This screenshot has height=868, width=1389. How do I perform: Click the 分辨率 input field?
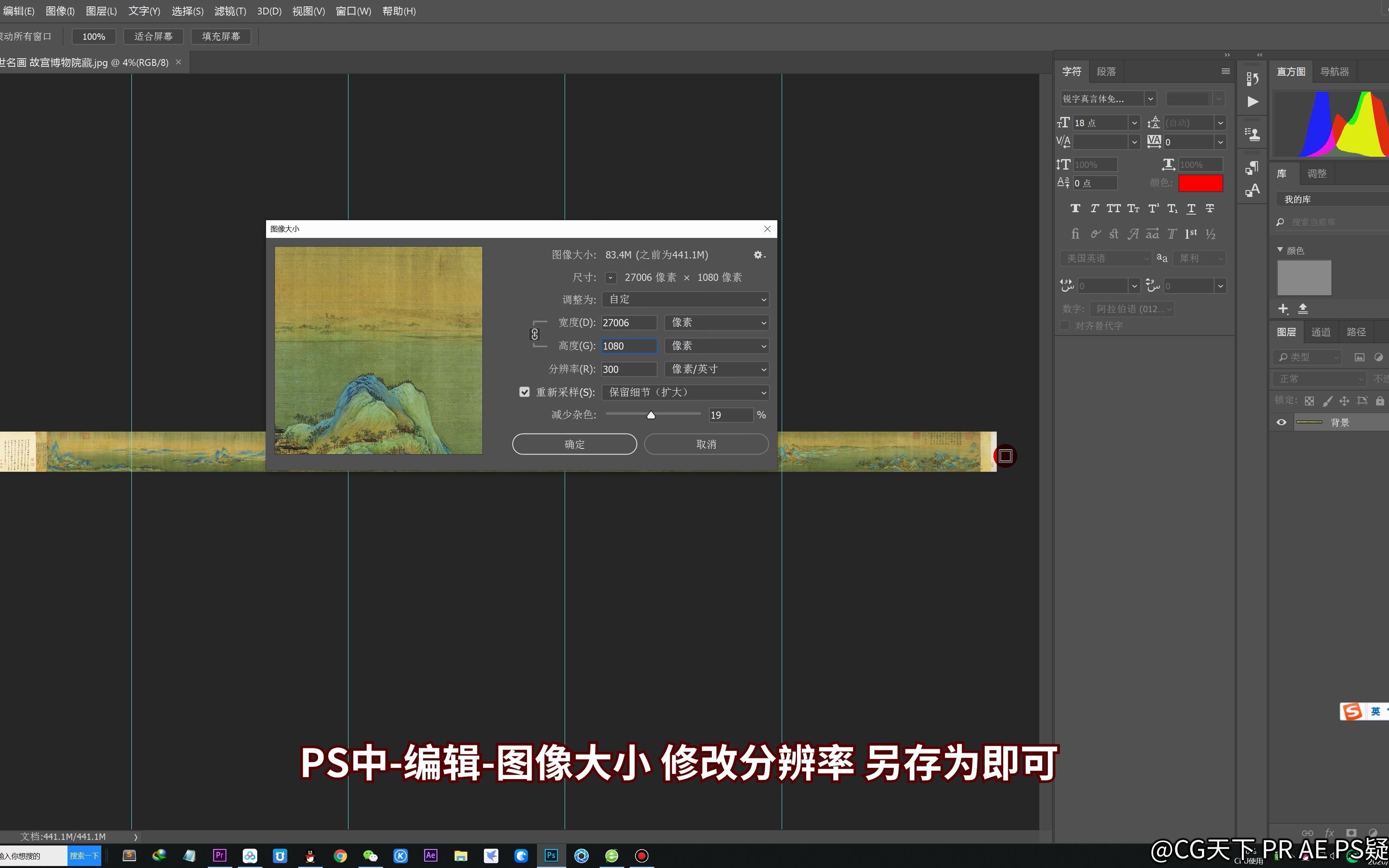coord(629,369)
